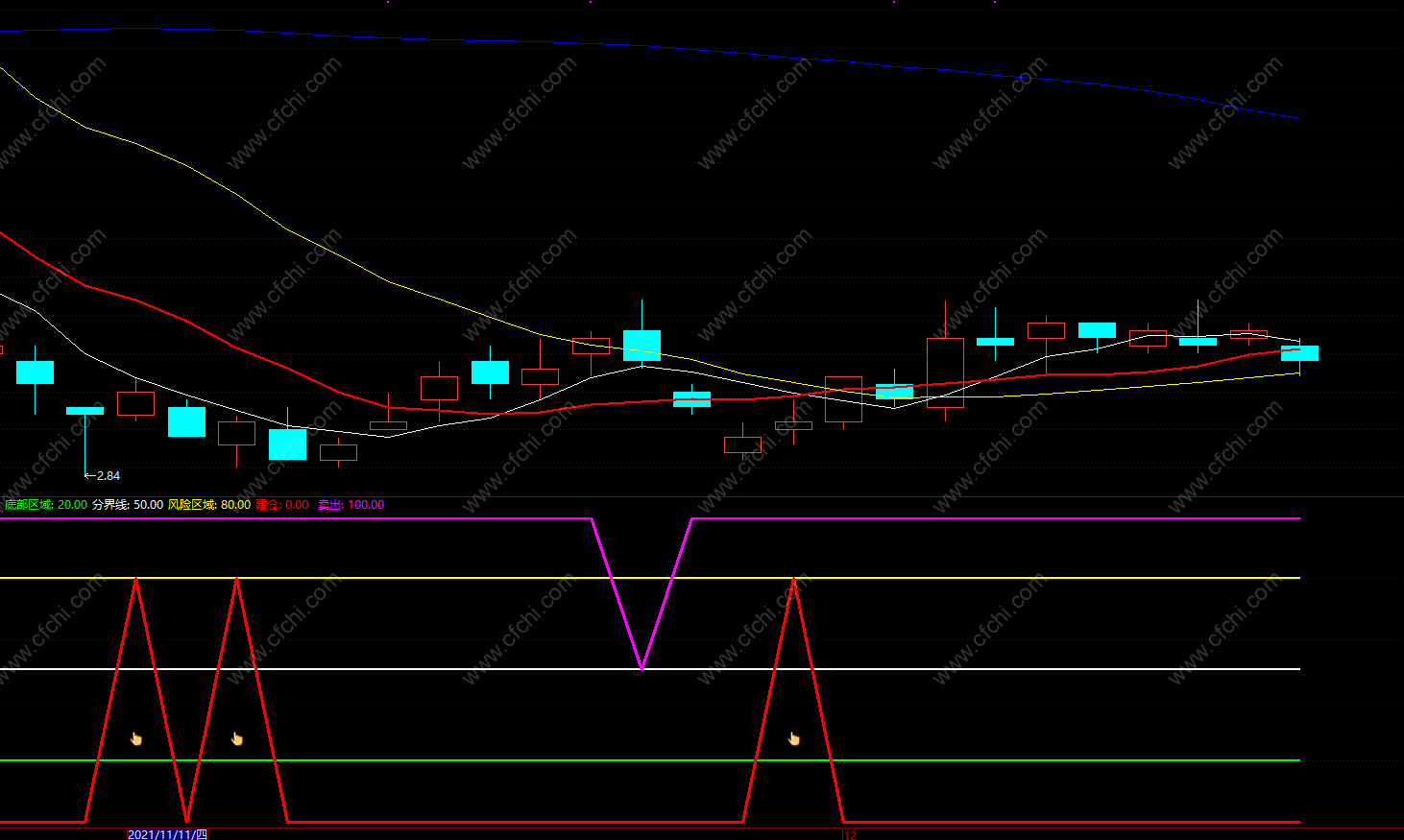Select the 建仓: 0.00 indicator label
The width and height of the screenshot is (1404, 840).
pyautogui.click(x=282, y=505)
